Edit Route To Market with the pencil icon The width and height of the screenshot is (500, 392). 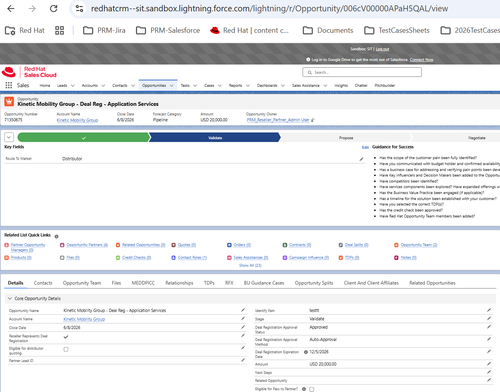point(361,159)
